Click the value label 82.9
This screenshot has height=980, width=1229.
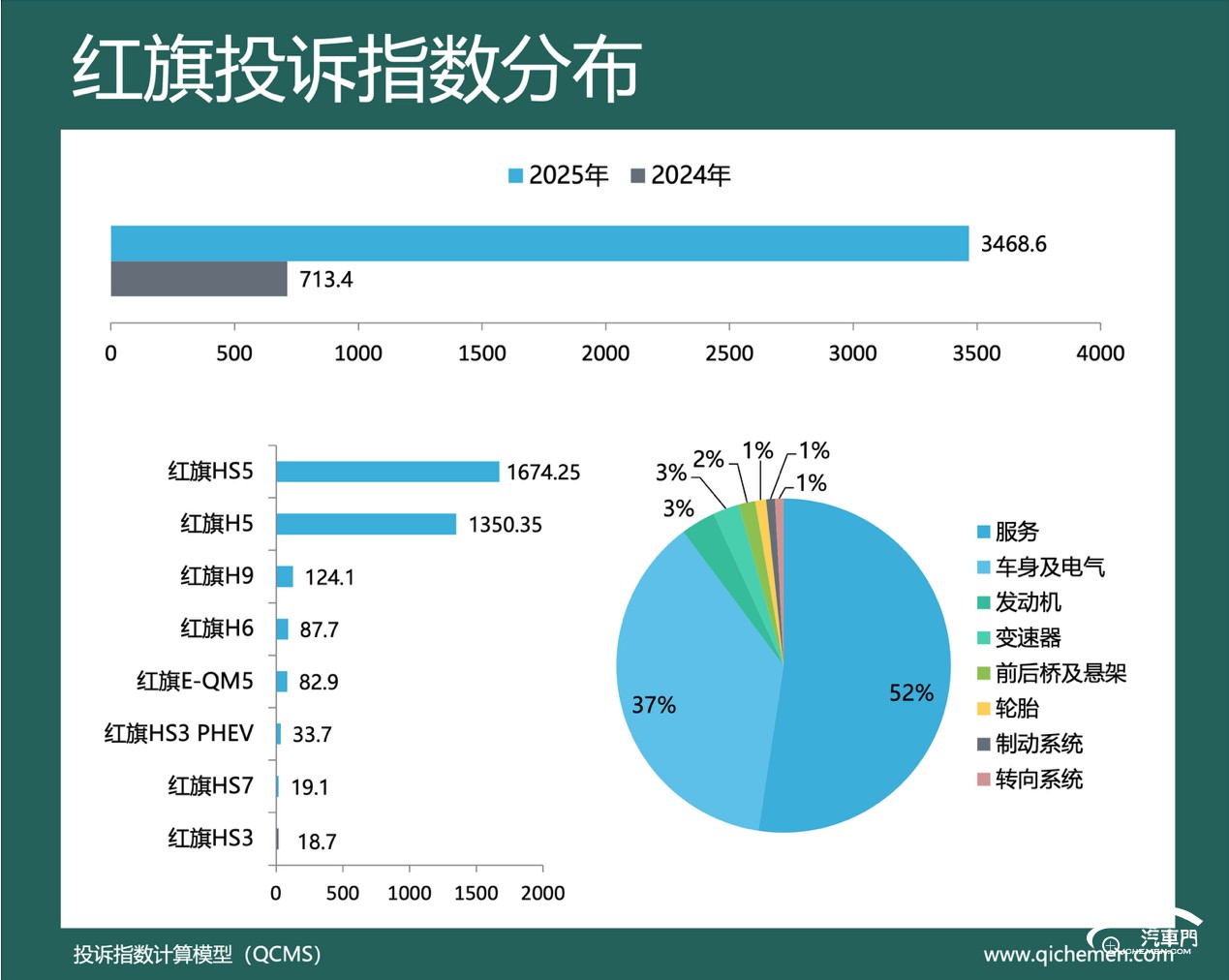(x=319, y=682)
